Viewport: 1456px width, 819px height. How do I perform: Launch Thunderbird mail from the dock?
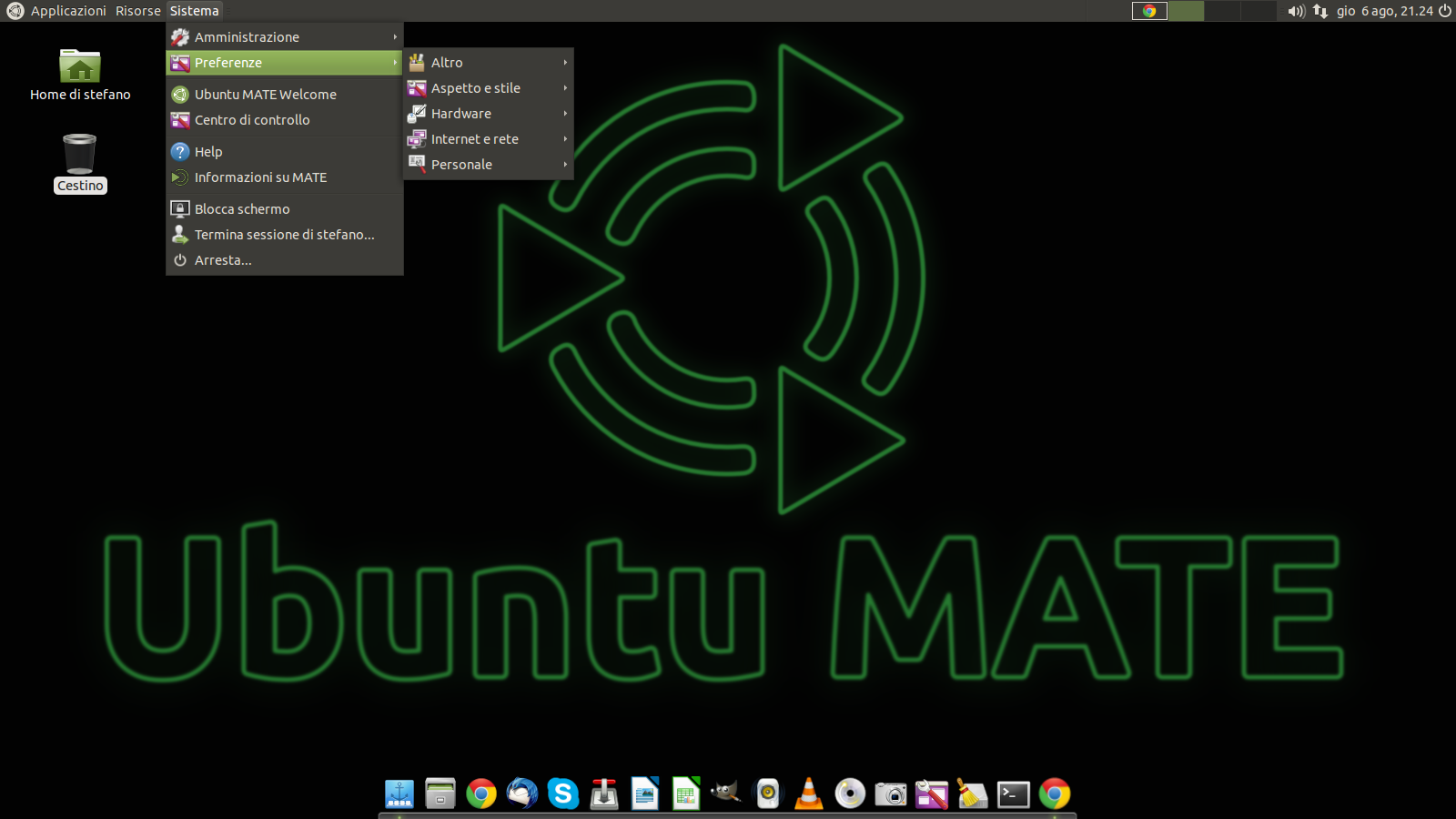coord(522,794)
